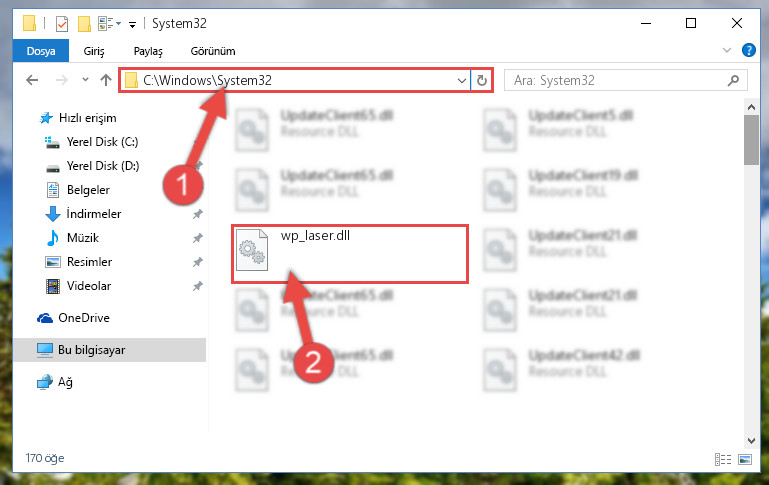Click the search magnifier icon
Image resolution: width=769 pixels, height=485 pixels.
pos(733,80)
